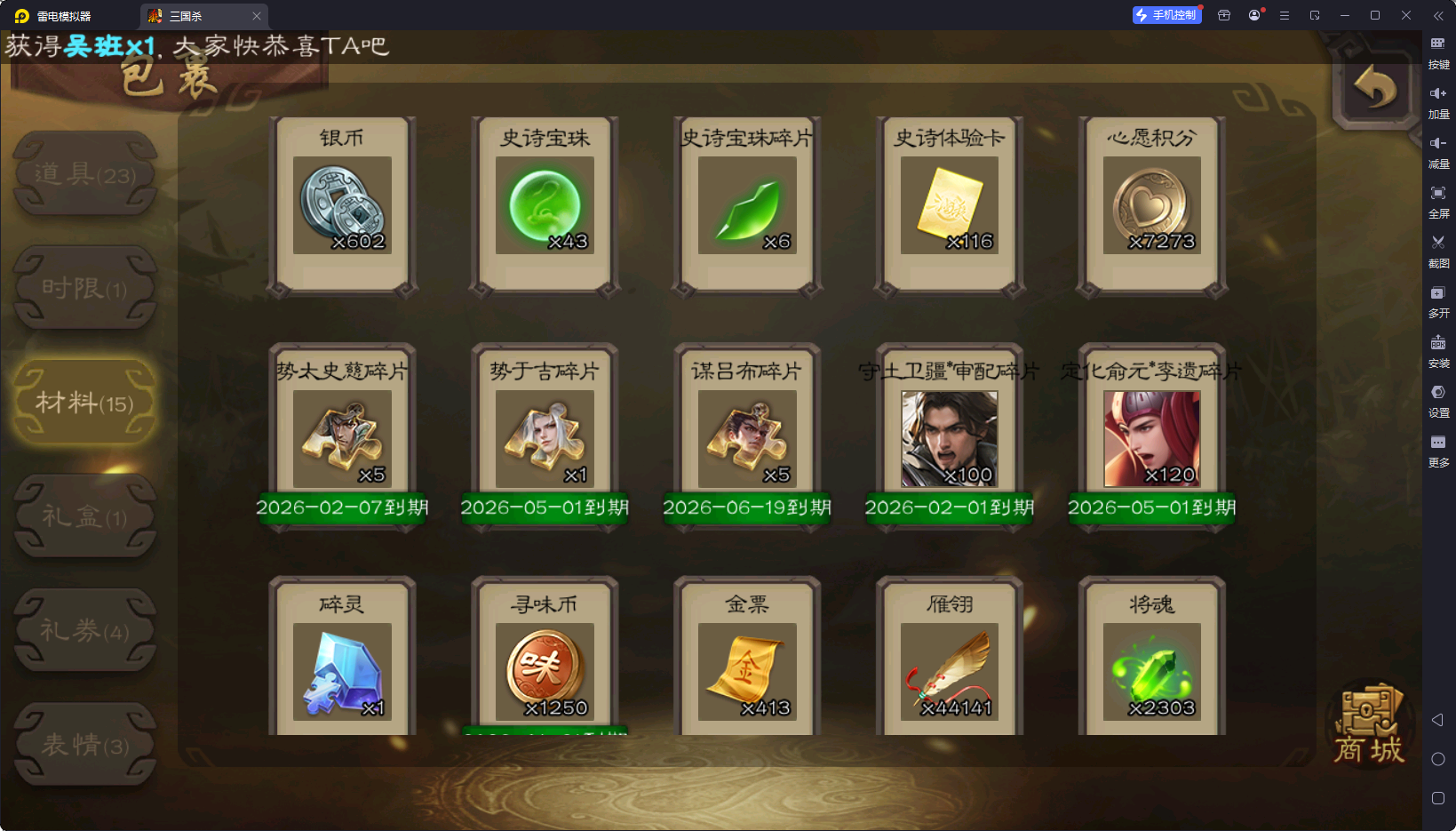This screenshot has height=831, width=1456.
Task: Open the emulator 设置 settings icon
Action: [x=1438, y=401]
